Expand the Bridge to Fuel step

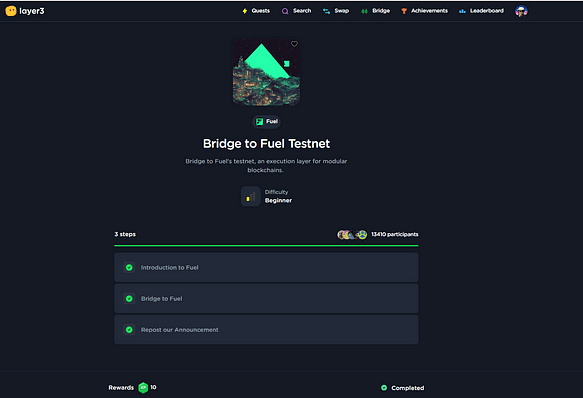tap(266, 299)
